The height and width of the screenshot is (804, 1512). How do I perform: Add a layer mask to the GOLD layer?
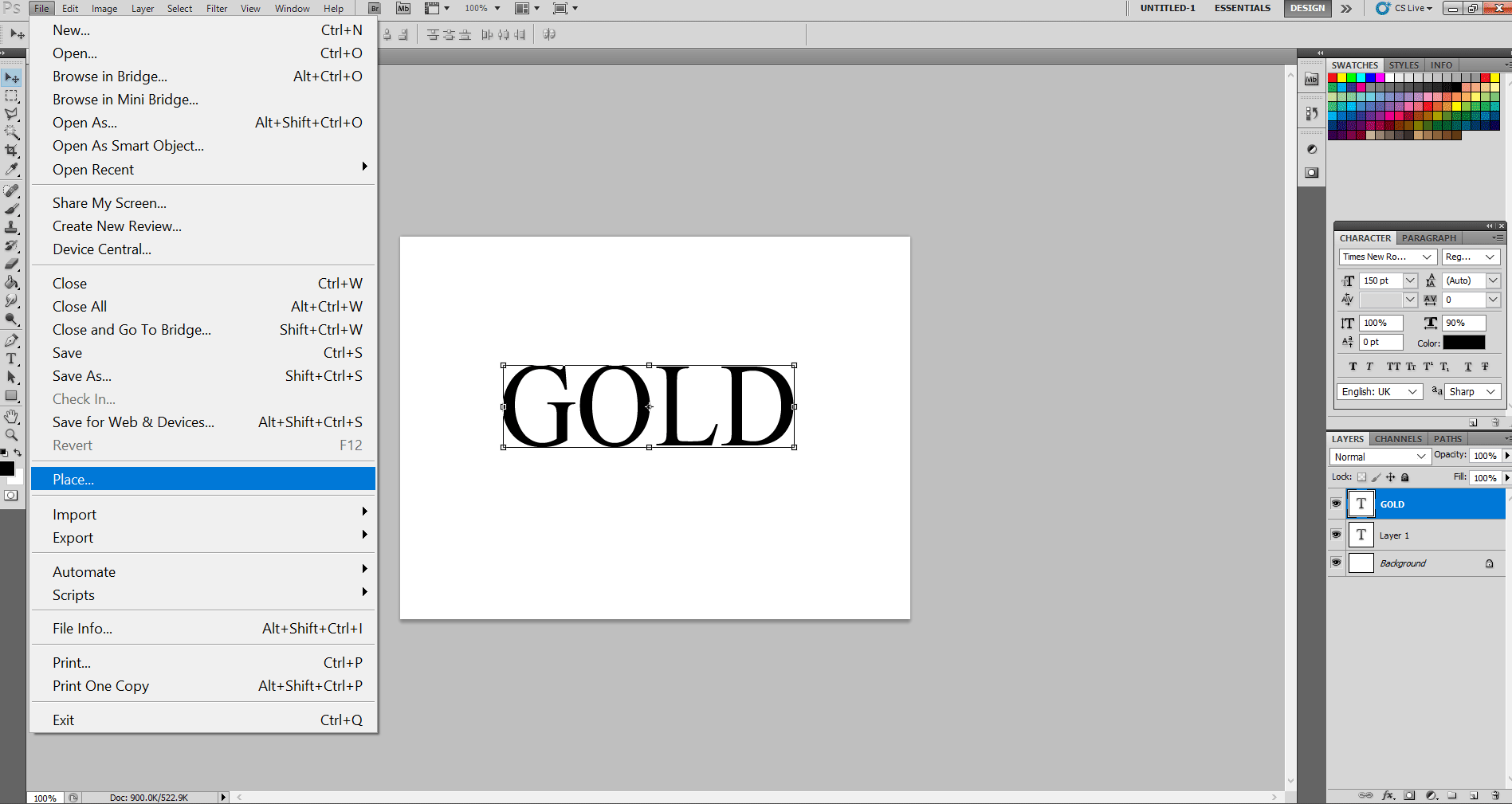pos(1409,795)
